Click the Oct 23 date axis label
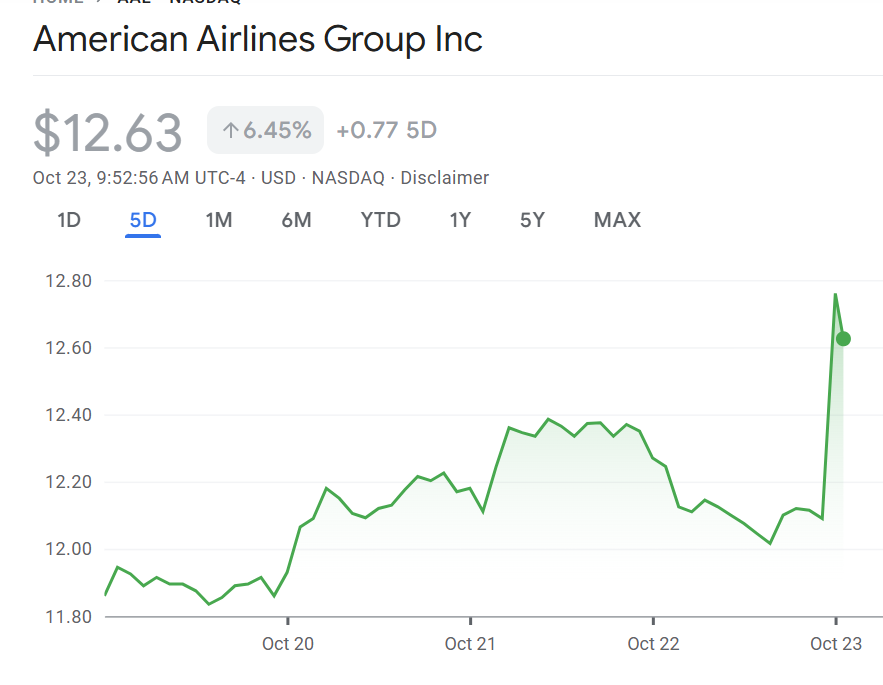 836,644
